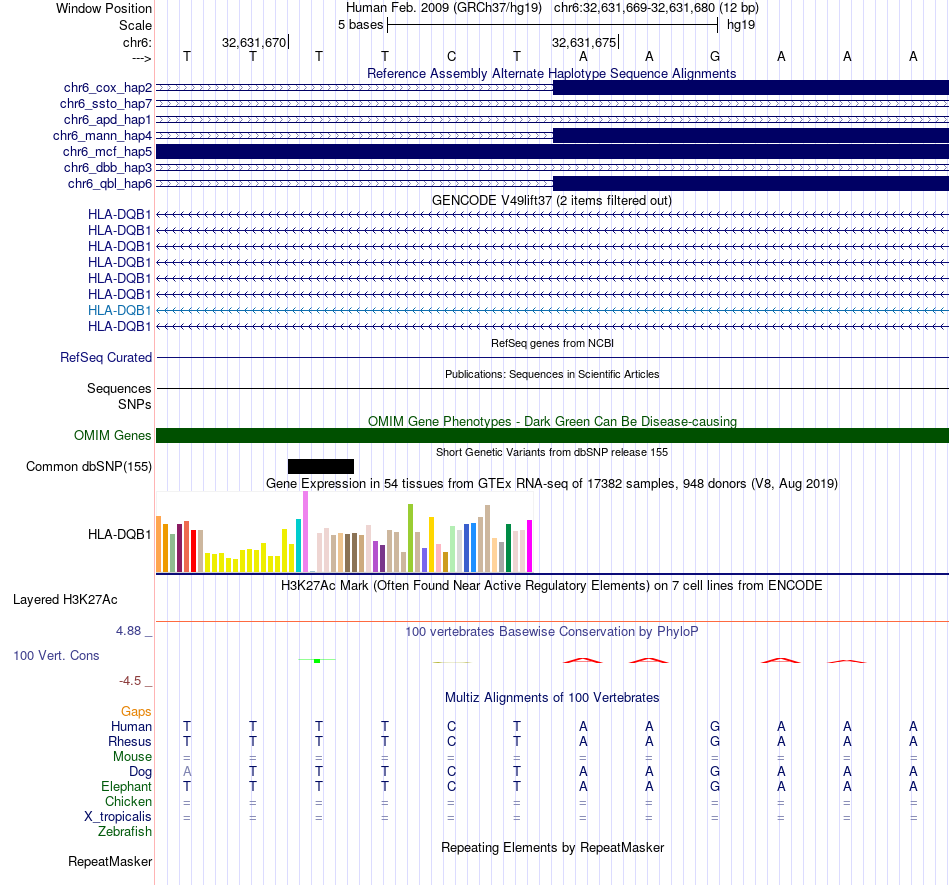Viewport: 950px width, 885px height.
Task: Click the Layered H3K27Ac label
Action: coord(65,600)
